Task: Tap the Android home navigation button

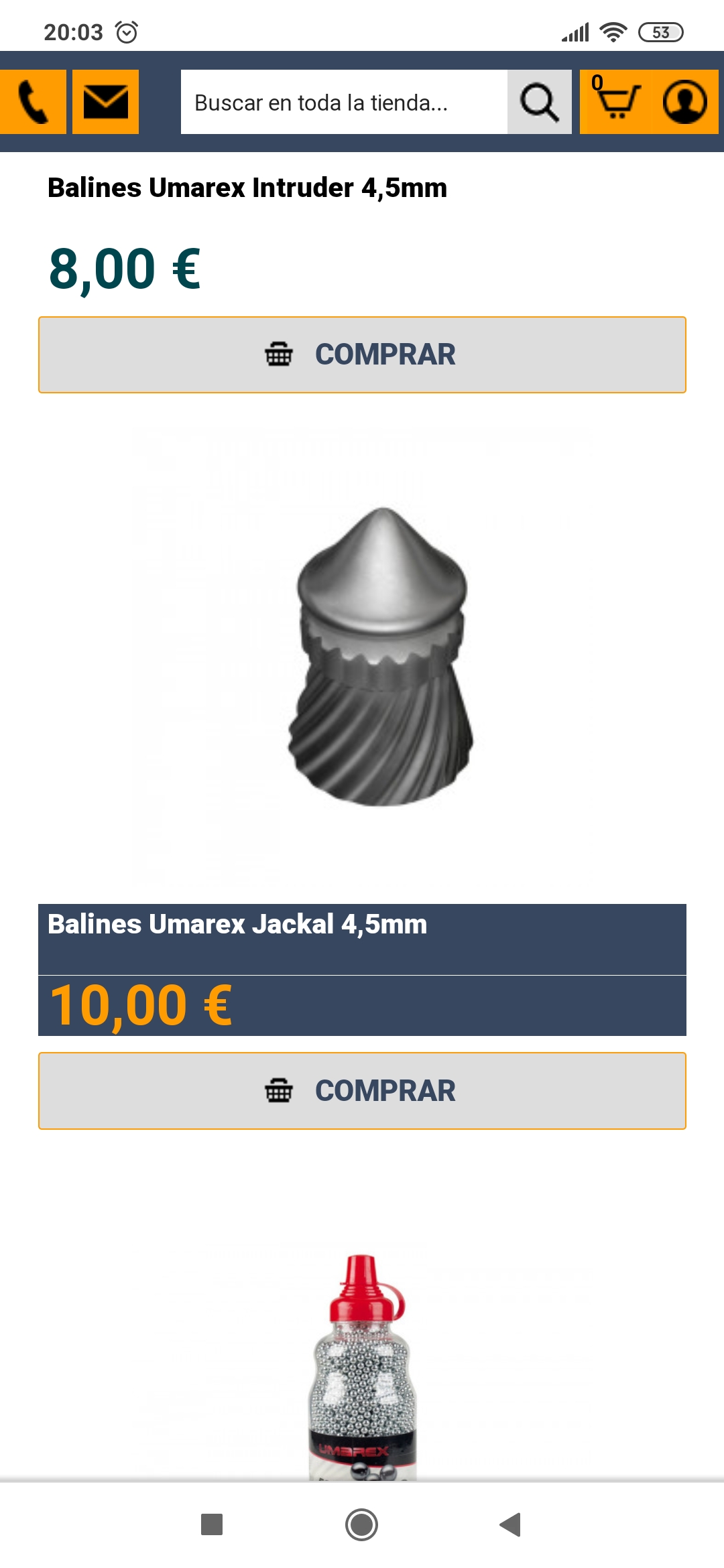Action: 361,1524
